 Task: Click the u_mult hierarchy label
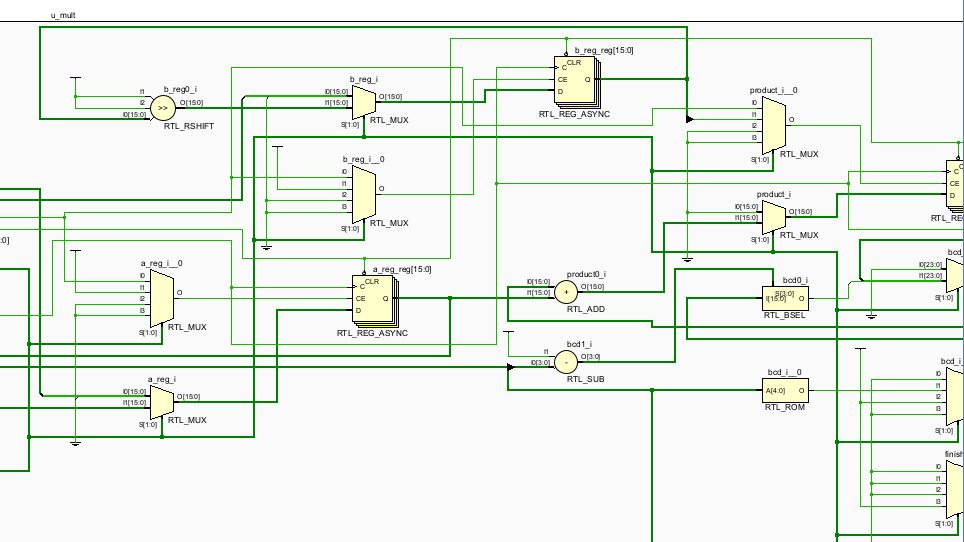63,15
